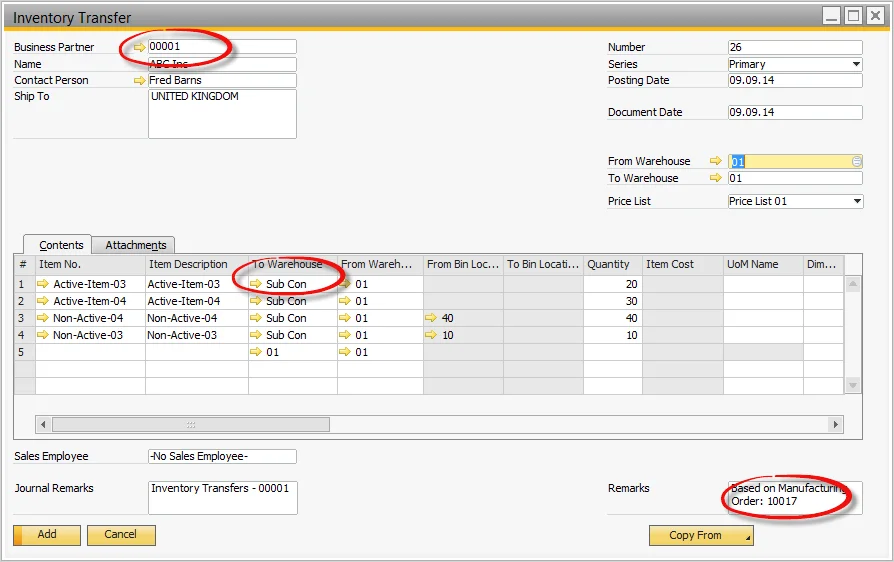Click link arrow beside Non-Active-03 item number
The width and height of the screenshot is (894, 562).
click(x=43, y=335)
